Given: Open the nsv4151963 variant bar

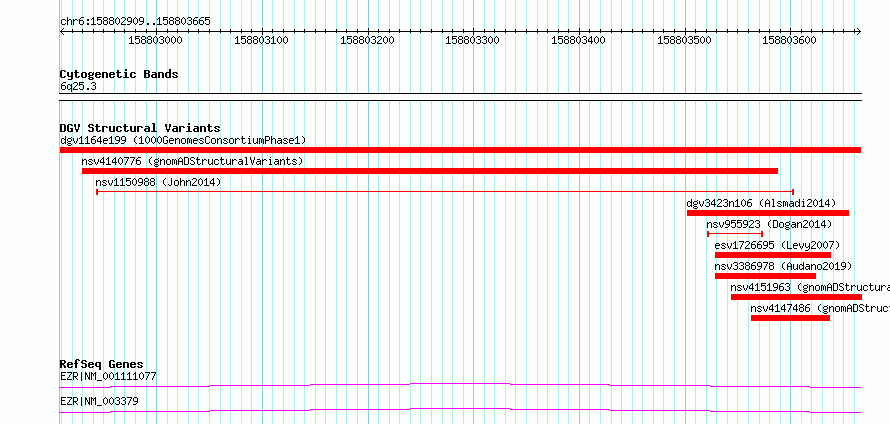Looking at the screenshot, I should pyautogui.click(x=796, y=297).
